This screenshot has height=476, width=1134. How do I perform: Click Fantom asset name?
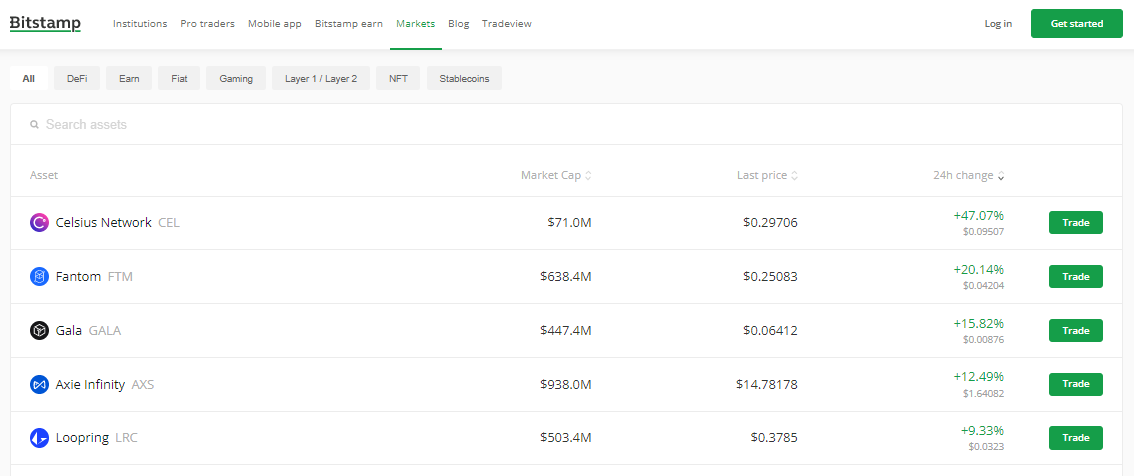click(x=78, y=276)
